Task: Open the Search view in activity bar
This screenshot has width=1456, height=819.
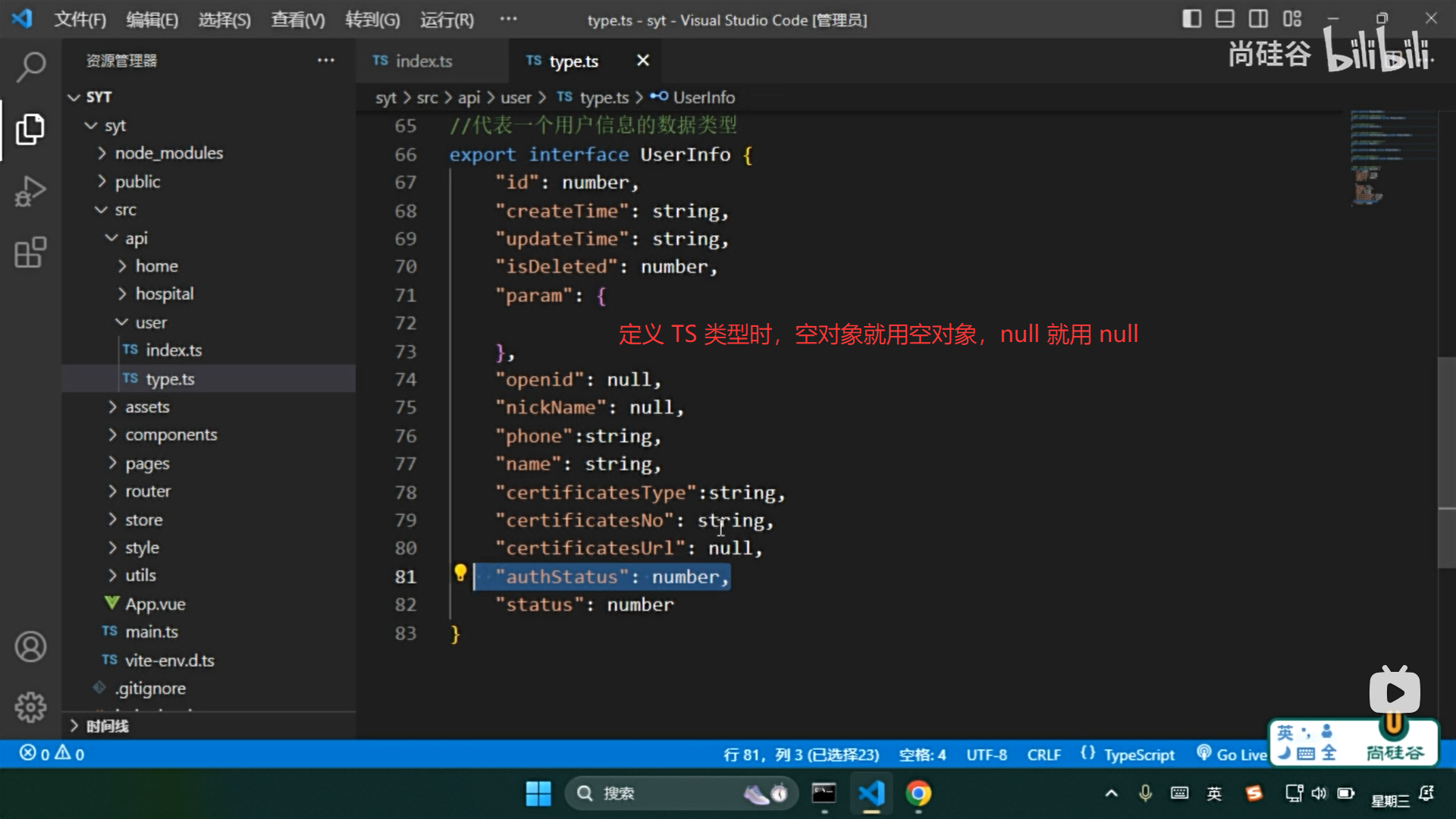Action: click(x=30, y=67)
